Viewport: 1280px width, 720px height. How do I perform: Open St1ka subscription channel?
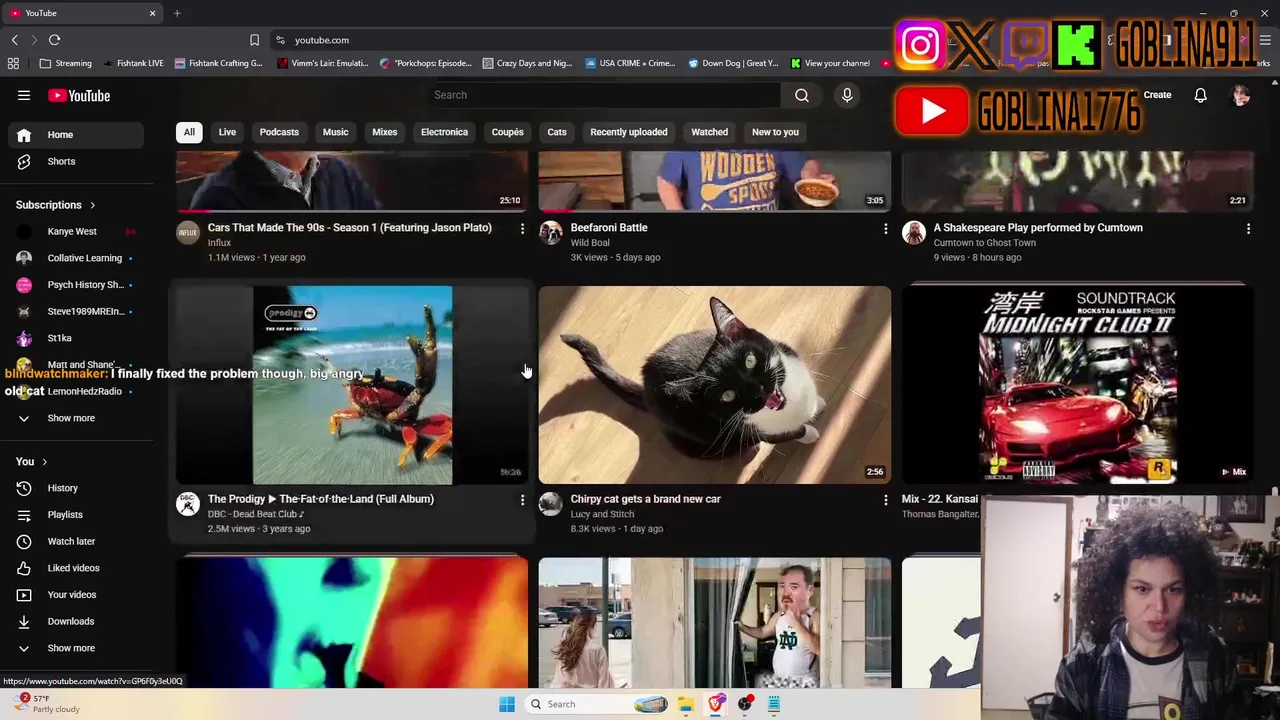click(x=77, y=338)
